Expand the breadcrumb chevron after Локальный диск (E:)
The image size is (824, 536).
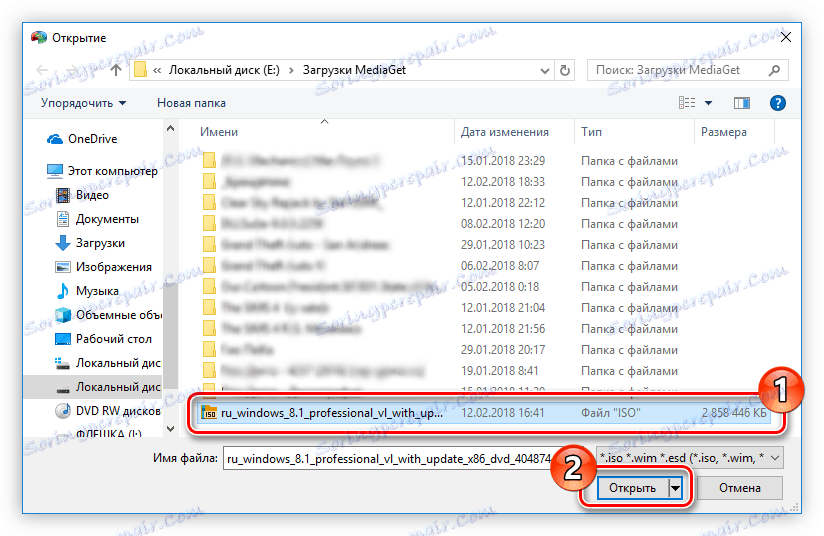pyautogui.click(x=291, y=70)
